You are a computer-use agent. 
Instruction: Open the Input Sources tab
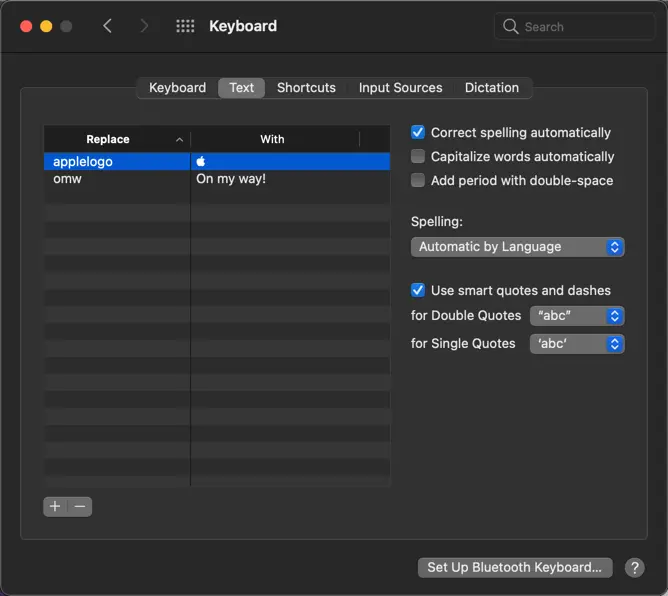point(400,88)
